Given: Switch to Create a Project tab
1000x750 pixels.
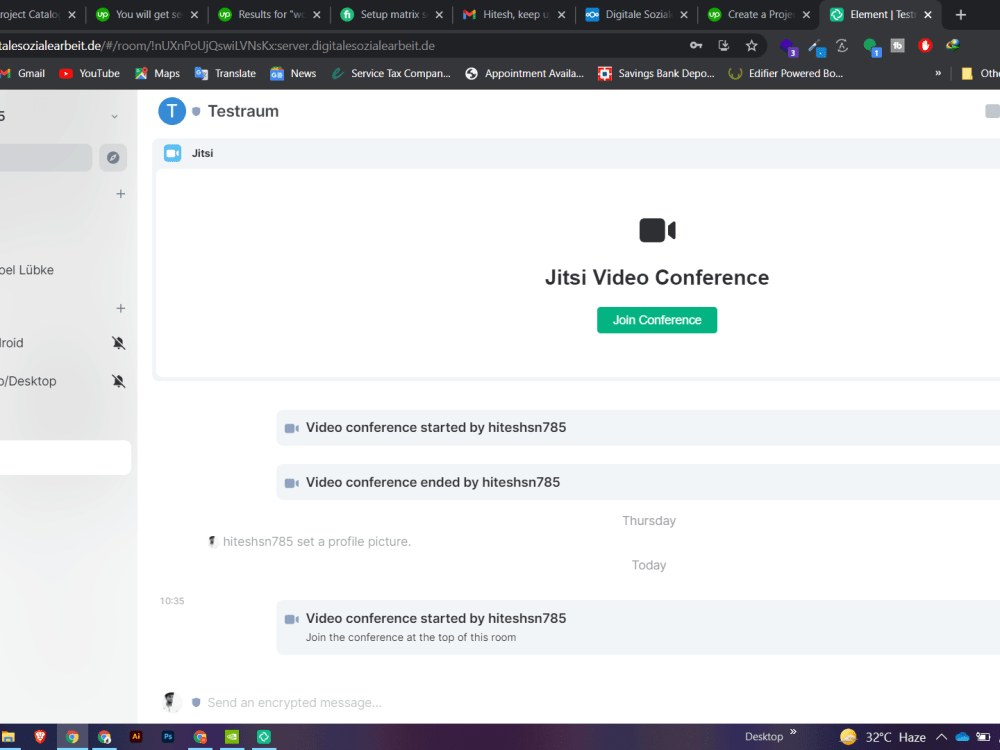Looking at the screenshot, I should [759, 14].
